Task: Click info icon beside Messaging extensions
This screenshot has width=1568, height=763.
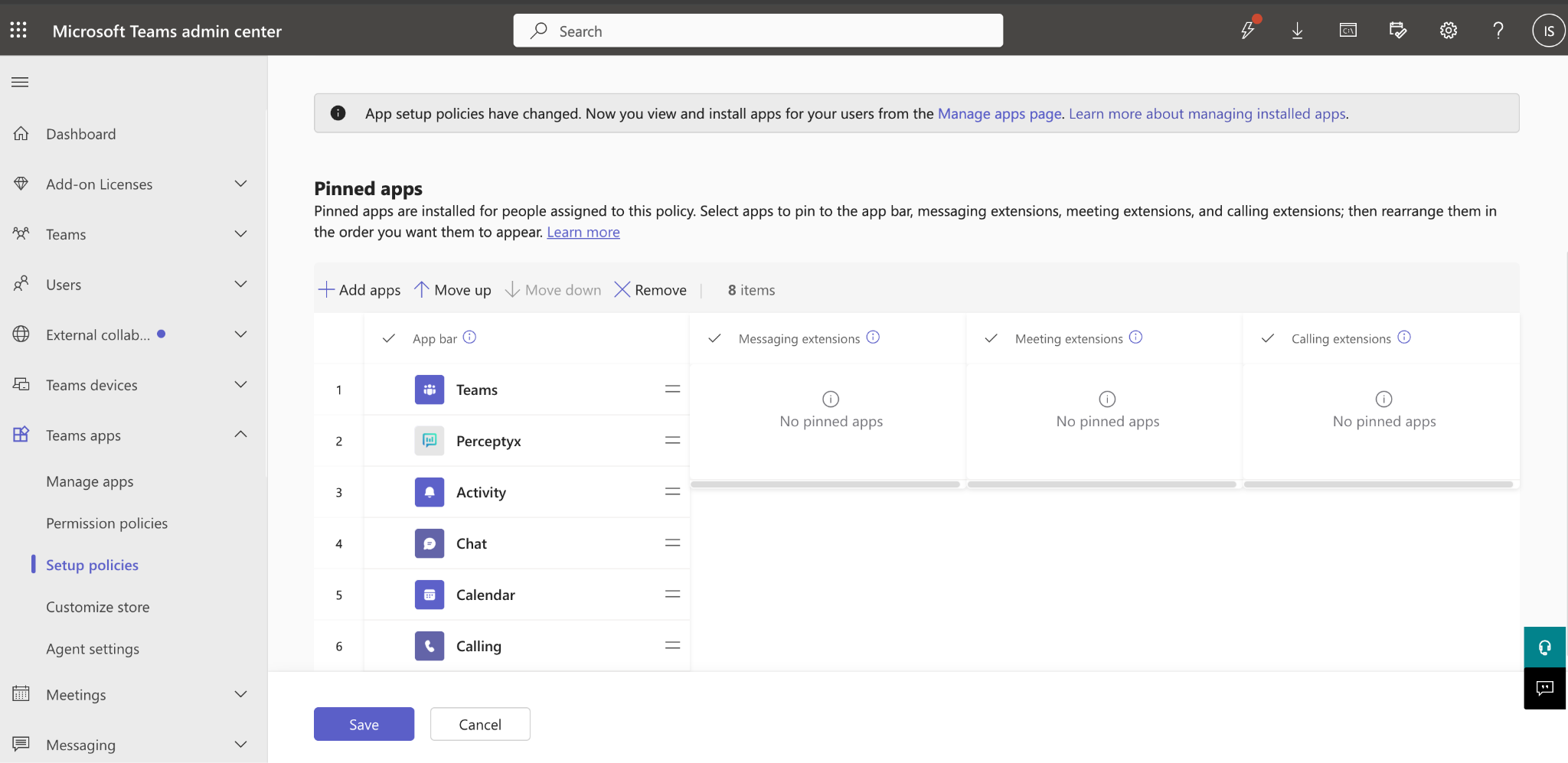Action: tap(873, 337)
